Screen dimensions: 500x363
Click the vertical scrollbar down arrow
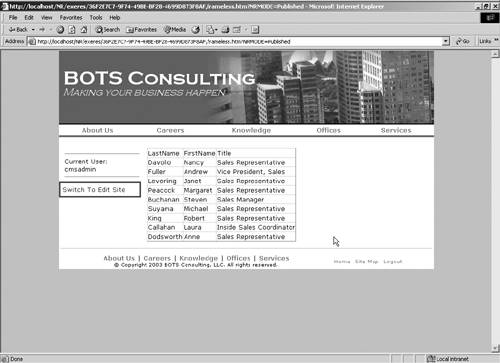[x=495, y=348]
